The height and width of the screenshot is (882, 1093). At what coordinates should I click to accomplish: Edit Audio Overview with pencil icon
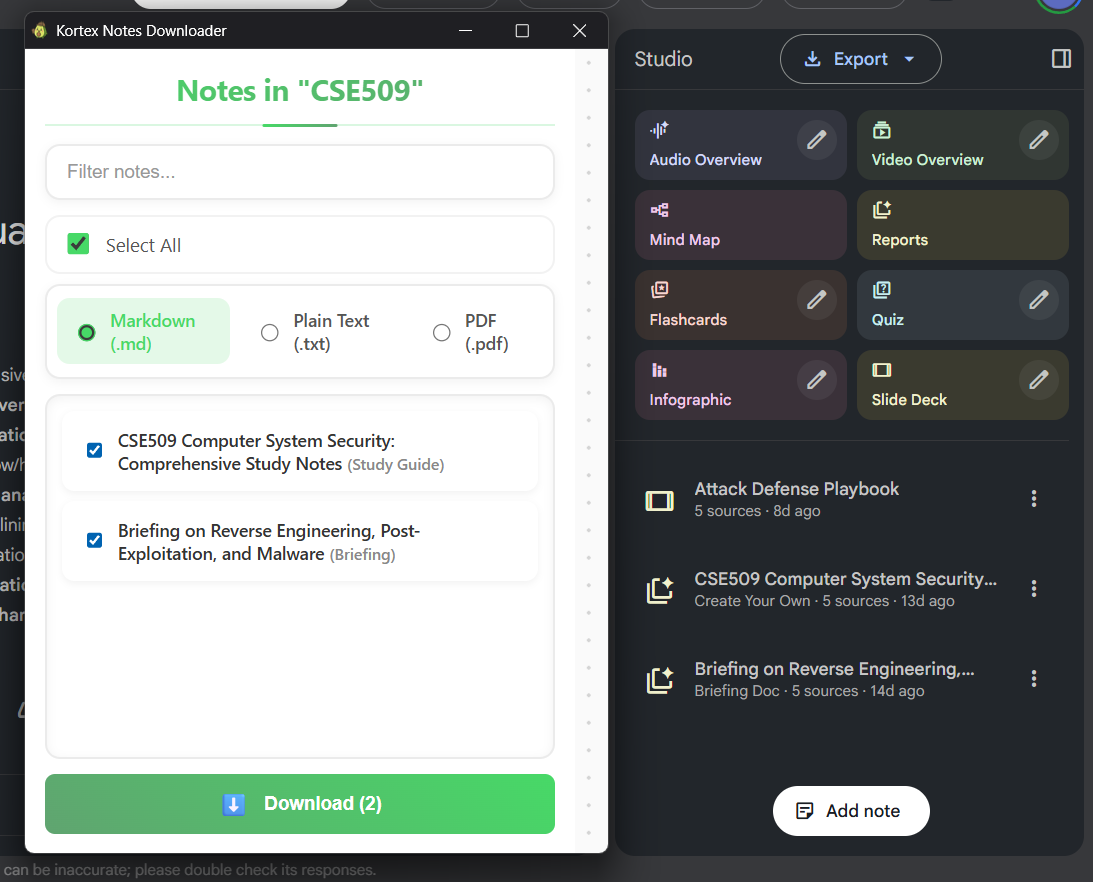point(816,140)
